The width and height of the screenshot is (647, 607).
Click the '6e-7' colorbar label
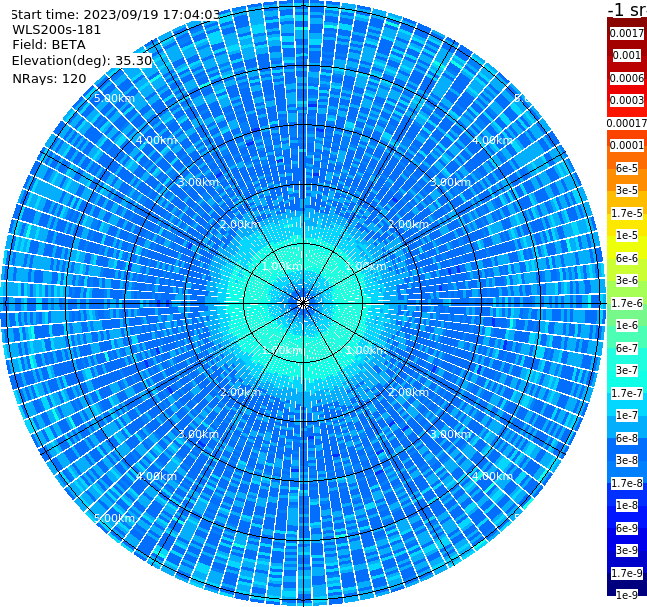[x=627, y=348]
